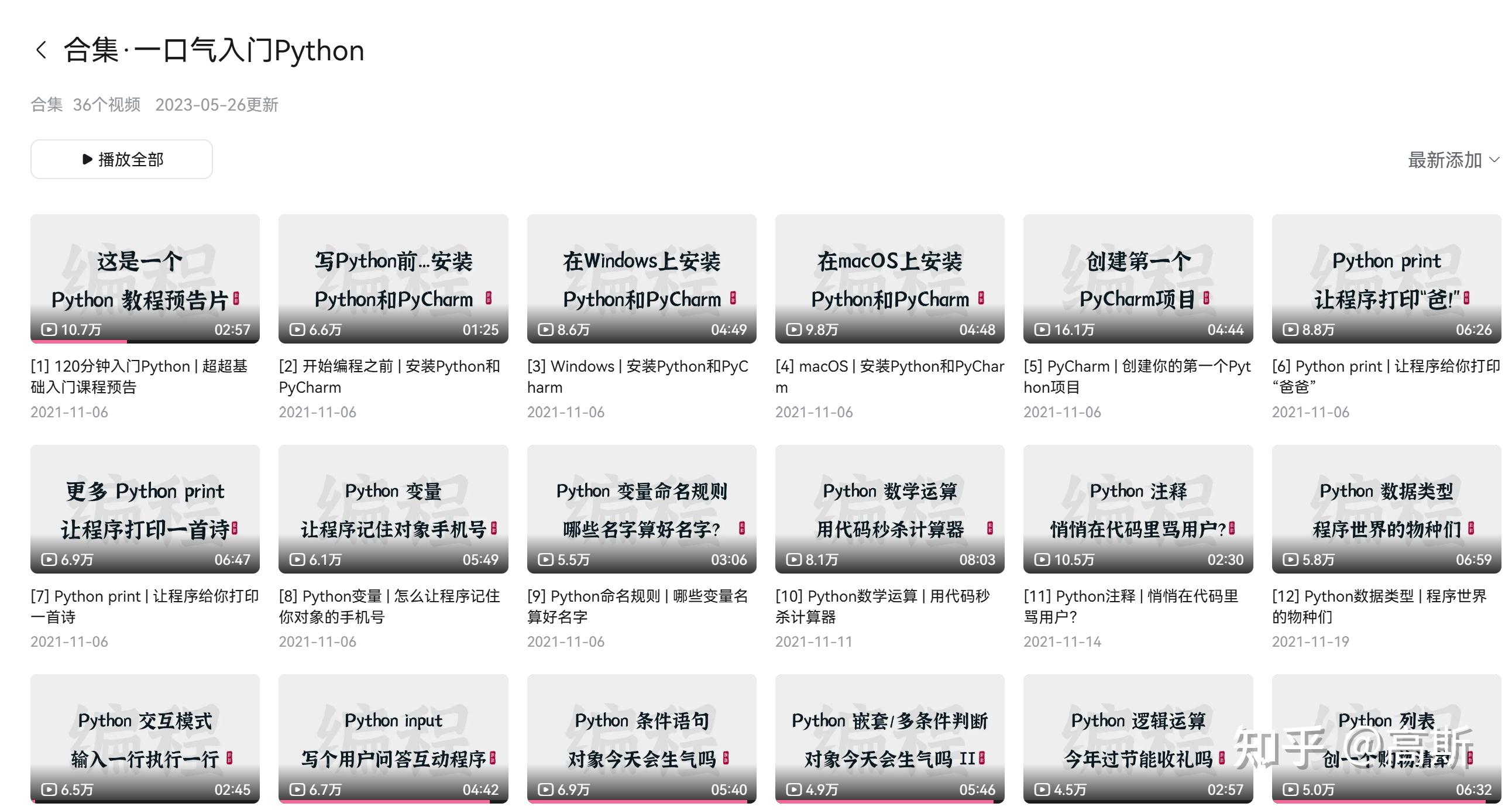Click title "[11] Python注释"

[x=1131, y=606]
